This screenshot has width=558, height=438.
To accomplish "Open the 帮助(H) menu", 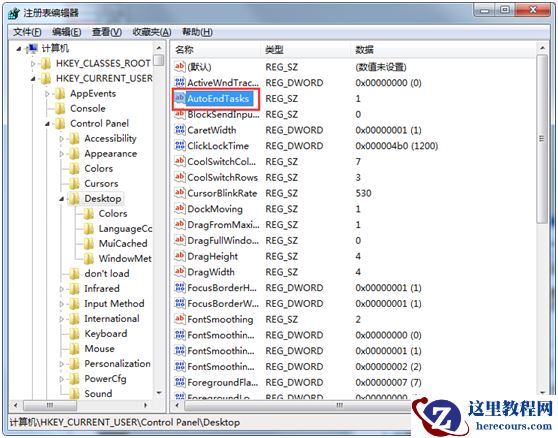I will (x=197, y=32).
